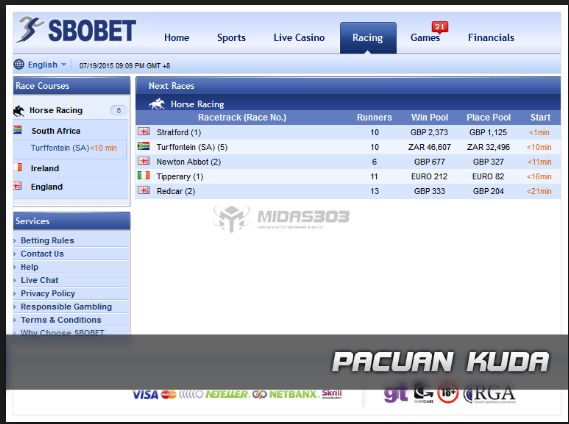Click the date and time display
Viewport: 569px width, 424px height.
point(124,66)
